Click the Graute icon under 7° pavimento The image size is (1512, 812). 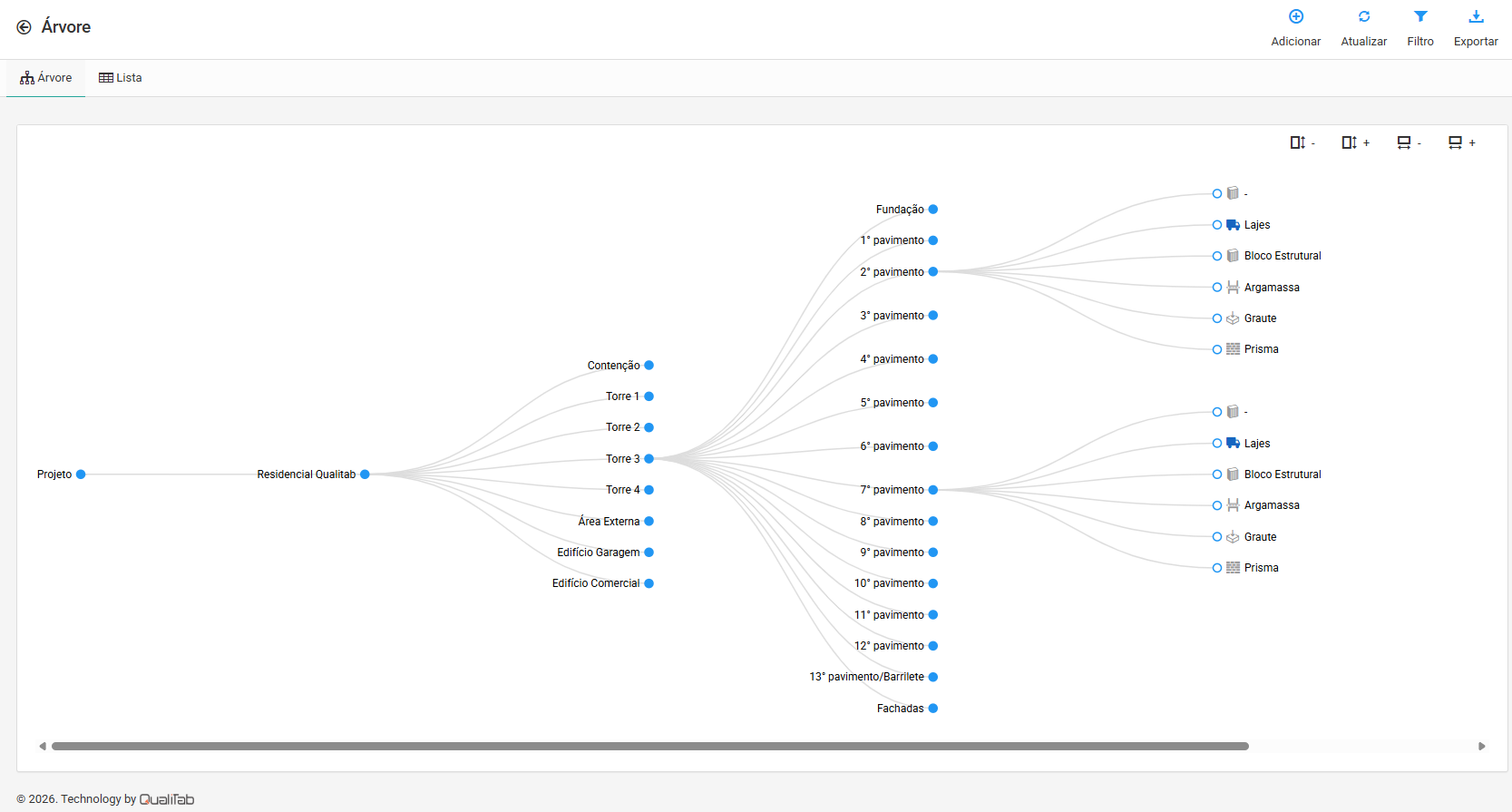[1233, 537]
